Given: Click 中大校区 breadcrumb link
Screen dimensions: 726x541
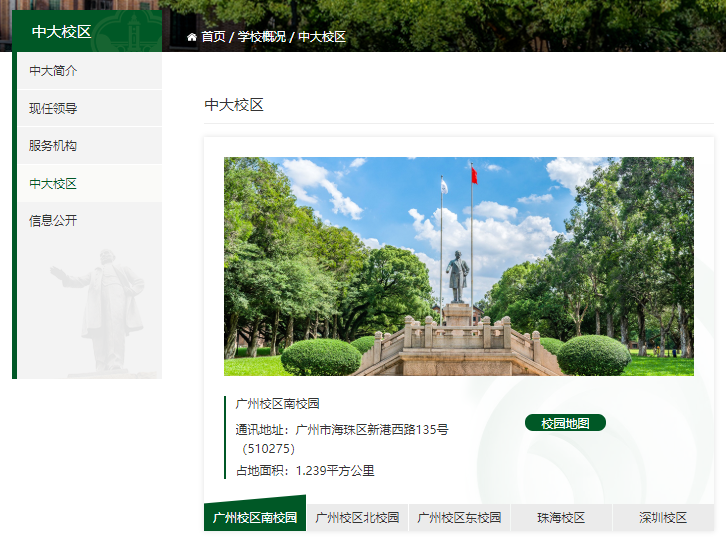Looking at the screenshot, I should 322,37.
